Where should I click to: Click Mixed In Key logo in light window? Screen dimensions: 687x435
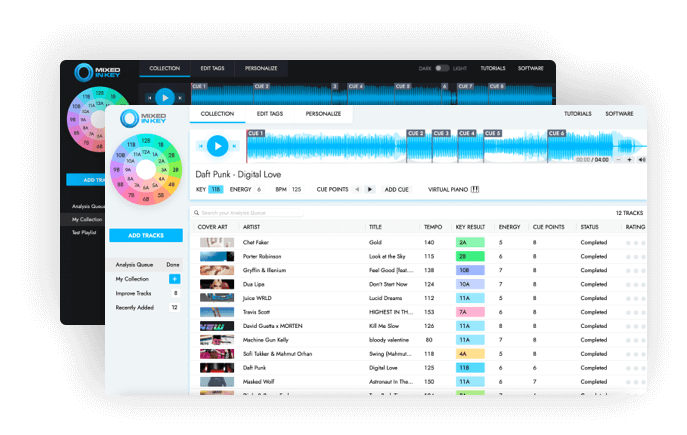[143, 118]
